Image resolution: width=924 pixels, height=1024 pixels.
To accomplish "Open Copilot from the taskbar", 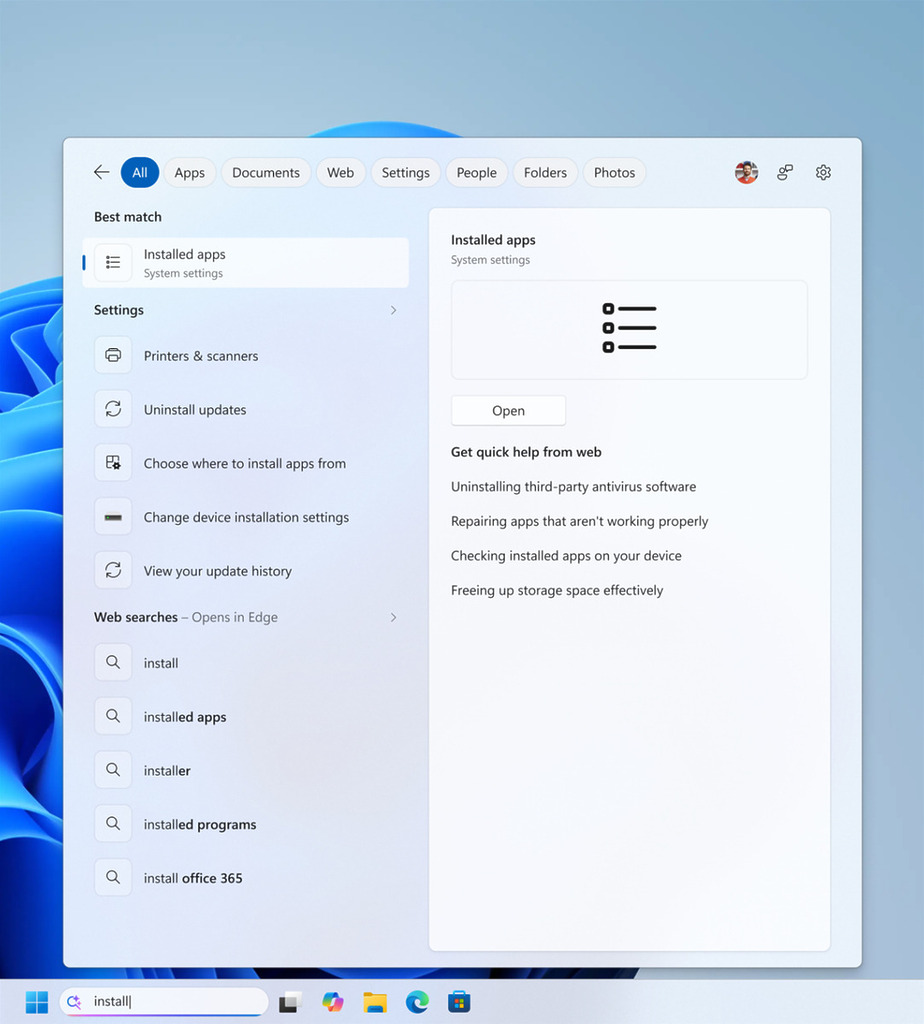I will click(333, 1001).
